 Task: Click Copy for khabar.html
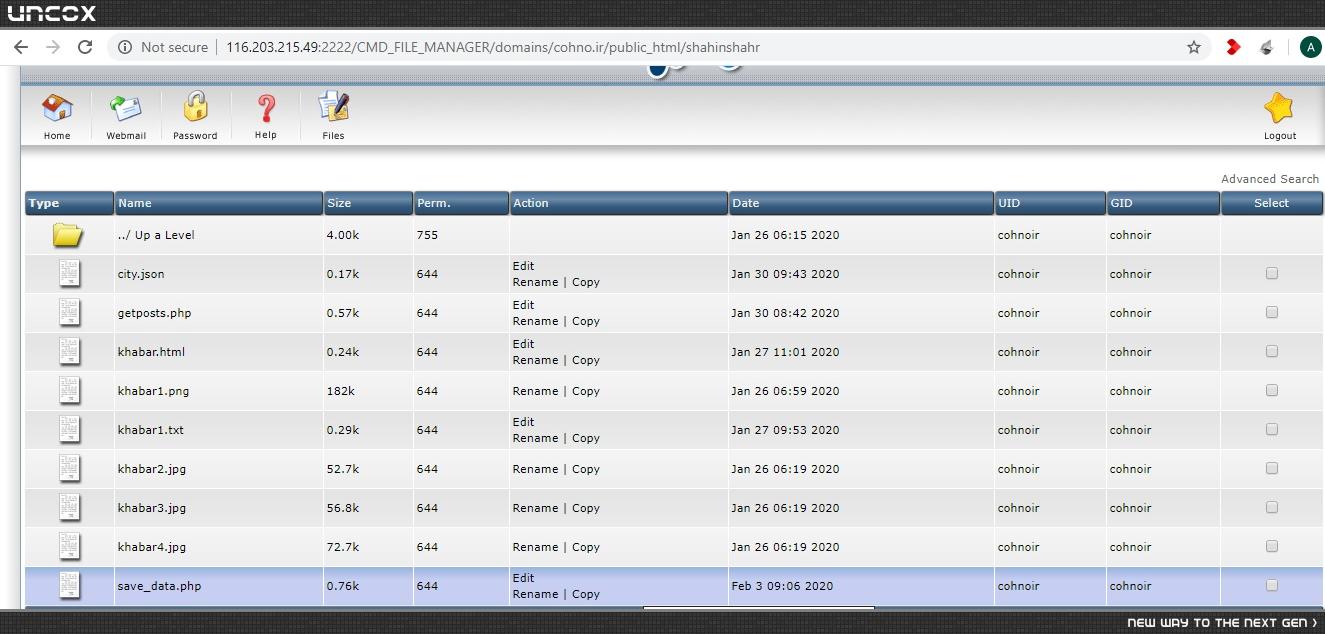pyautogui.click(x=586, y=360)
